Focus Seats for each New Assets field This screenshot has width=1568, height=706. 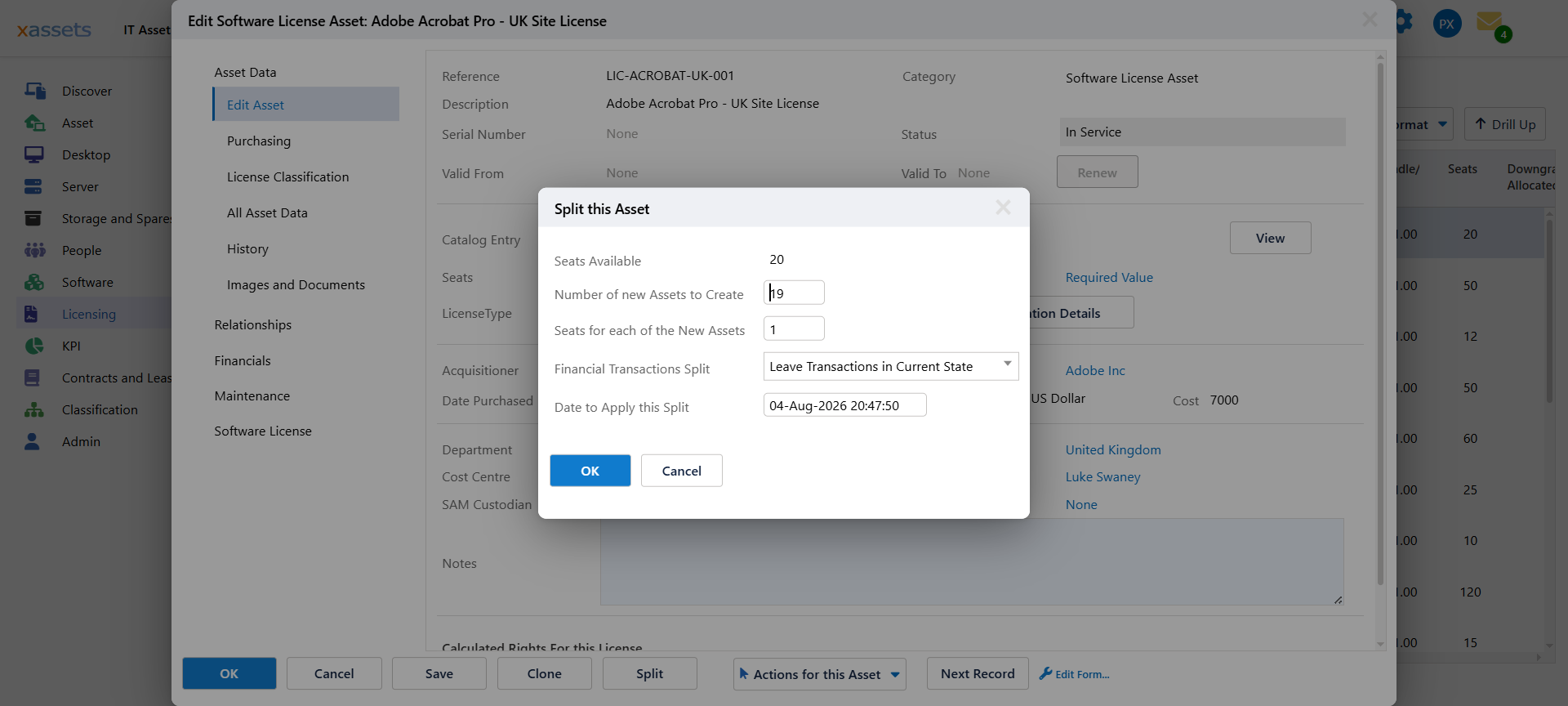pos(794,328)
